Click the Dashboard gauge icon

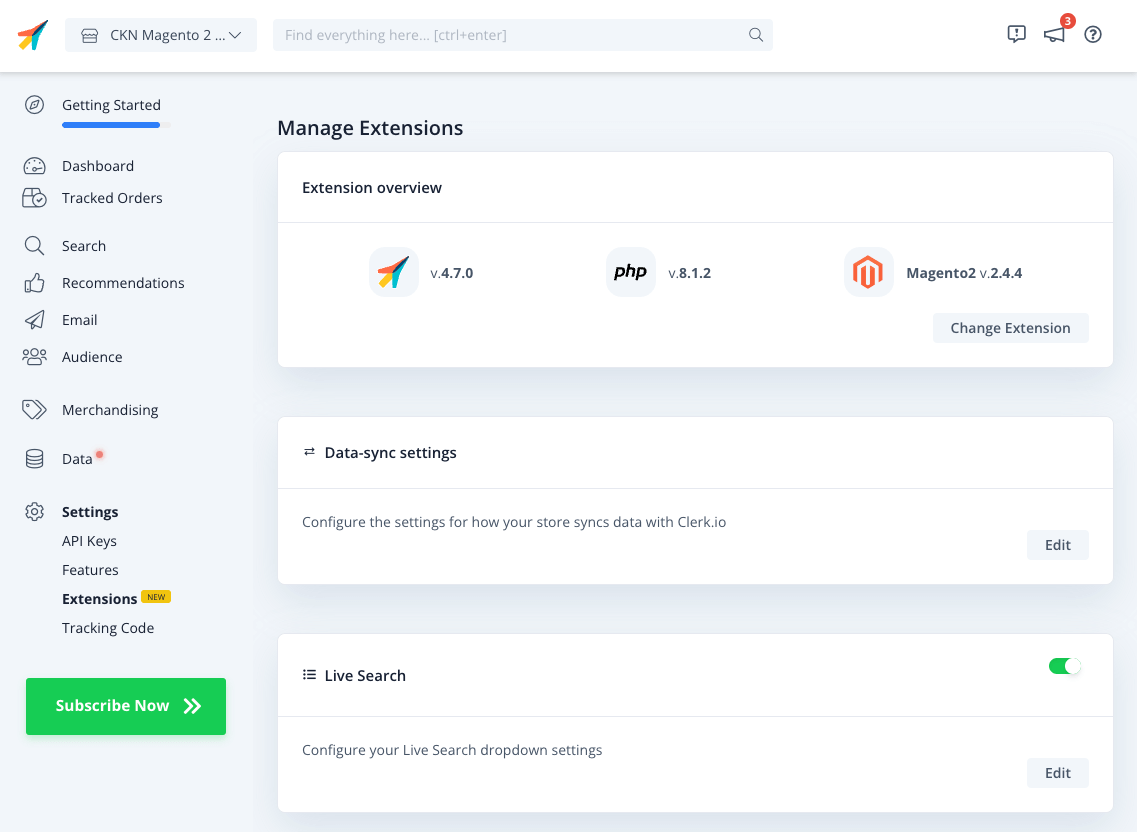click(x=35, y=166)
